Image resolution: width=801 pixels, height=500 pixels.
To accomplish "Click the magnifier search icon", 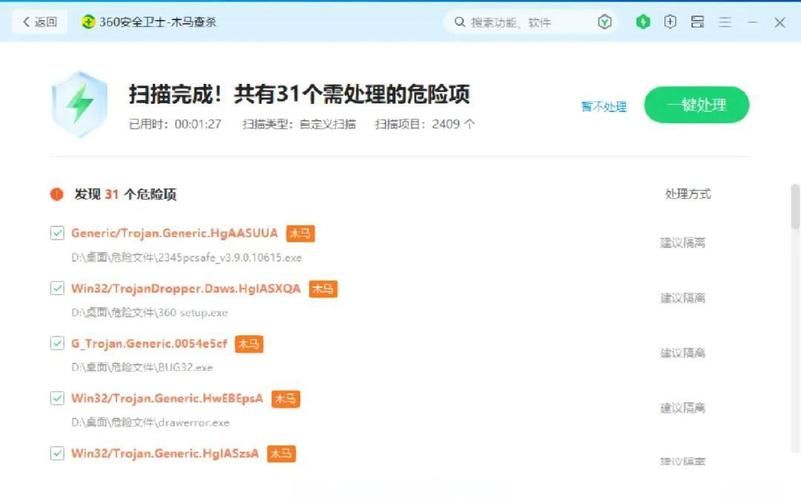I will click(x=460, y=22).
